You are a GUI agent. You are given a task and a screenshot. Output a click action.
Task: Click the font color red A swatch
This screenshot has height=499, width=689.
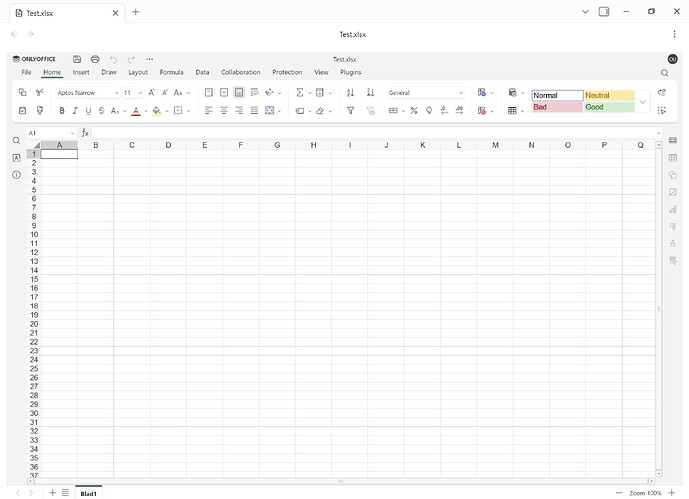[136, 111]
